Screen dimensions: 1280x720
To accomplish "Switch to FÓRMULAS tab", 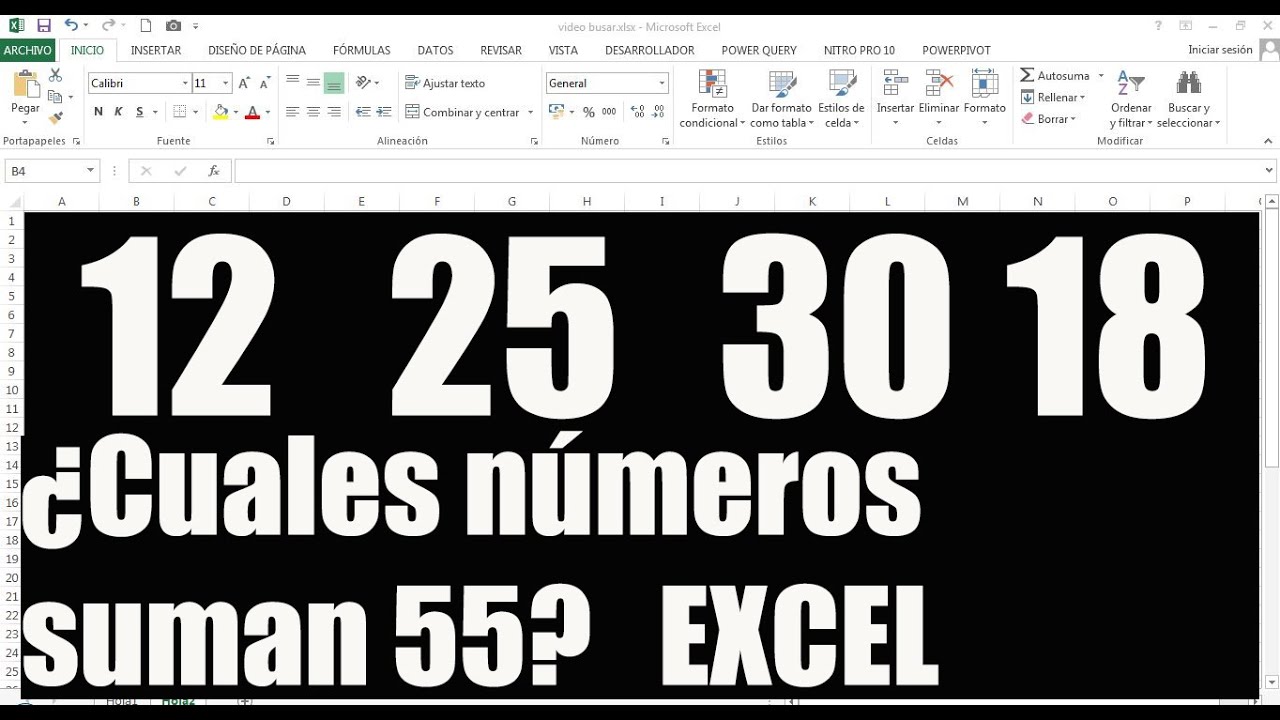I will point(362,50).
